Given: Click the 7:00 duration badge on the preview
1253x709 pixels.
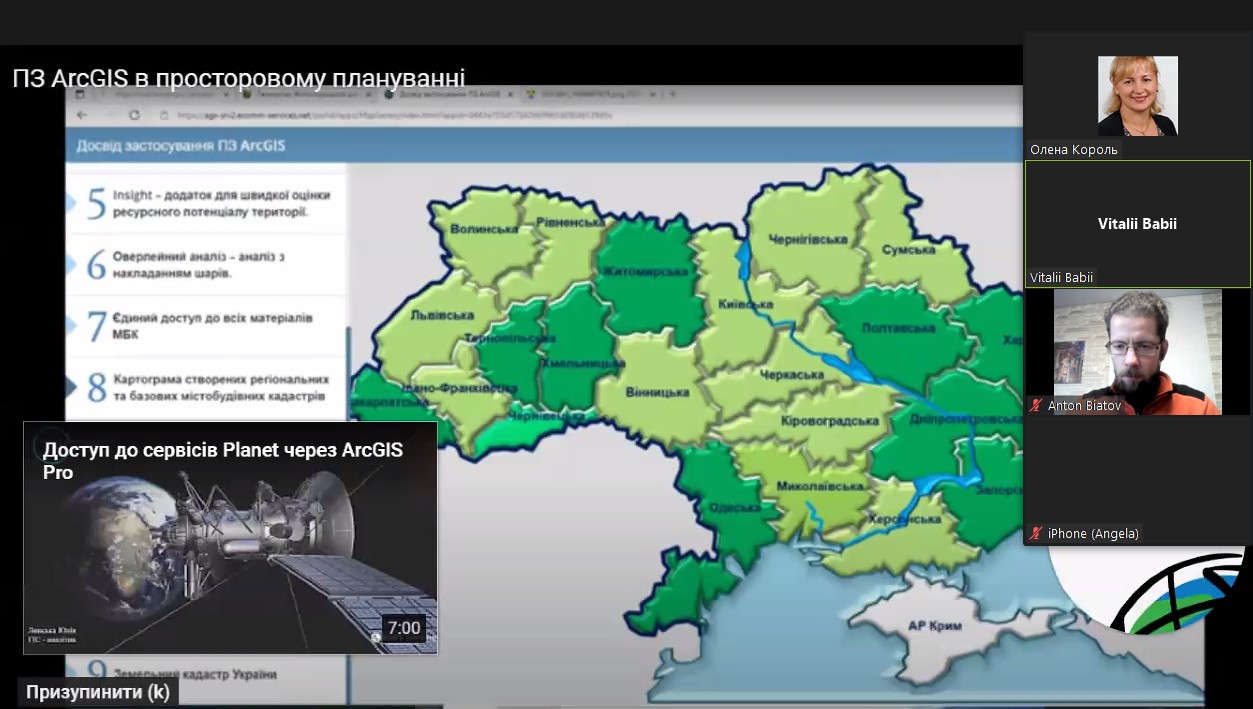Looking at the screenshot, I should click(x=404, y=628).
